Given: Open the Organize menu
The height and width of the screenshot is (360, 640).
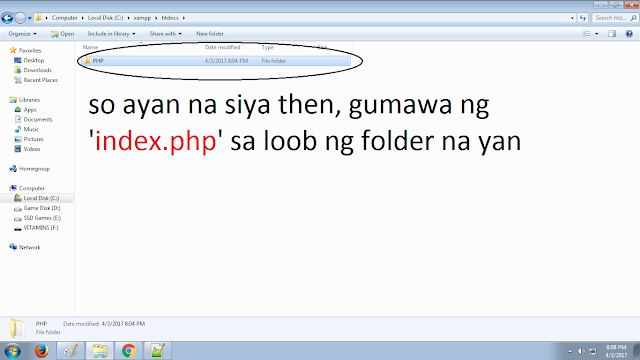Looking at the screenshot, I should pos(22,34).
